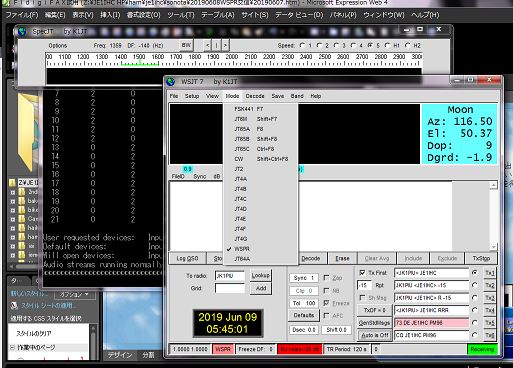Screen dimensions: 513x368
Task: Select Speed 3 radio button
Action: (x=336, y=45)
